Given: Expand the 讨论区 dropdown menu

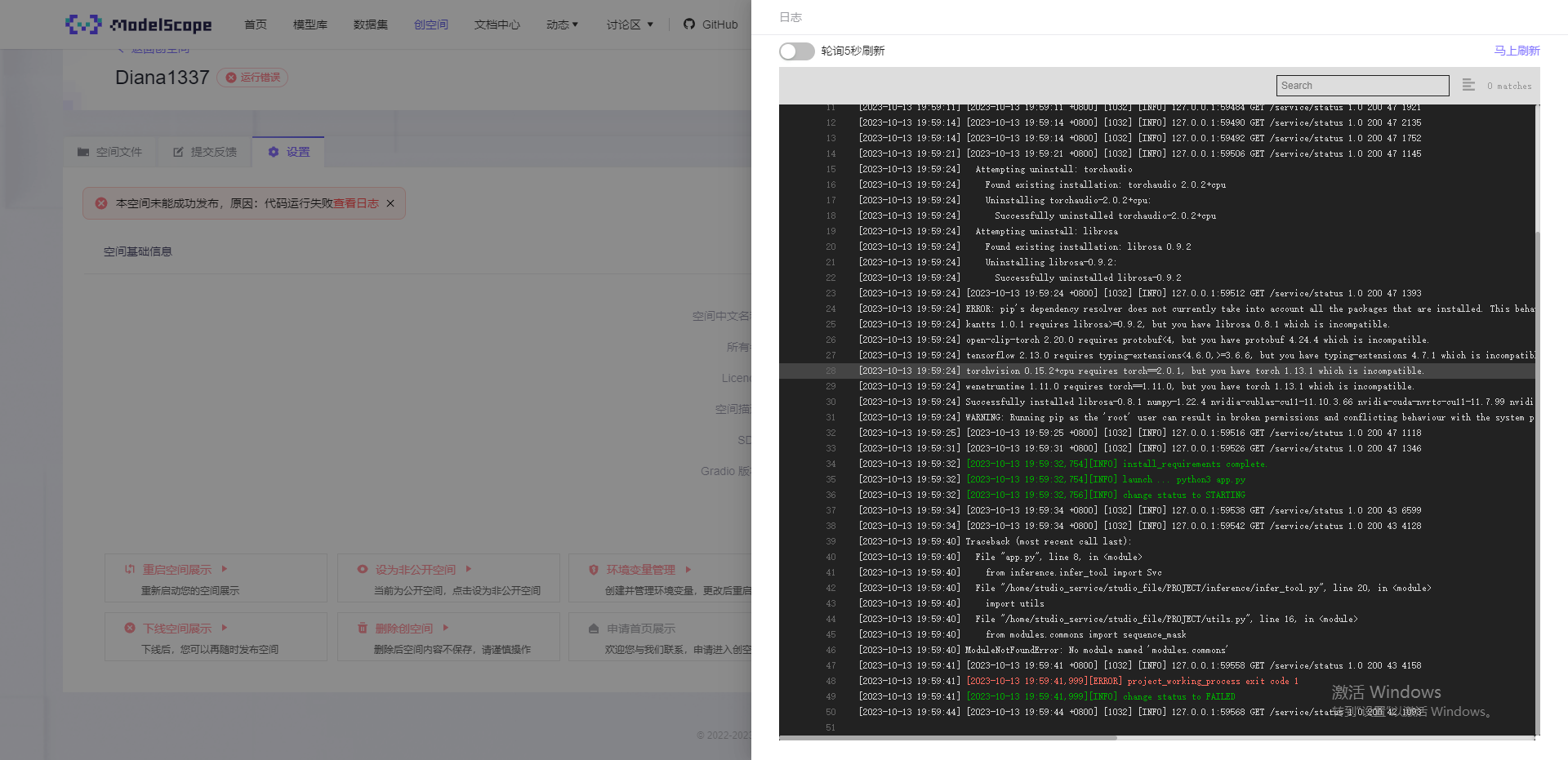Looking at the screenshot, I should [630, 24].
